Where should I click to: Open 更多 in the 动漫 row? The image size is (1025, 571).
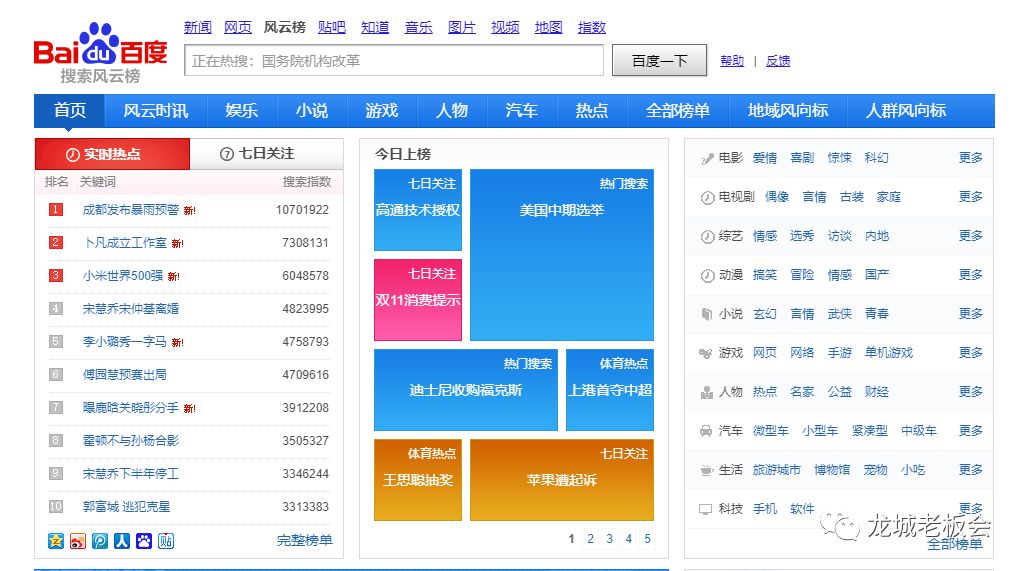pyautogui.click(x=971, y=275)
